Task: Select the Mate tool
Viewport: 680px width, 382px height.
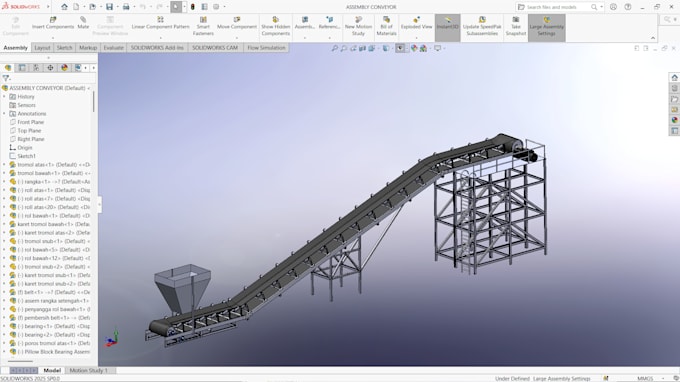Action: tap(83, 23)
